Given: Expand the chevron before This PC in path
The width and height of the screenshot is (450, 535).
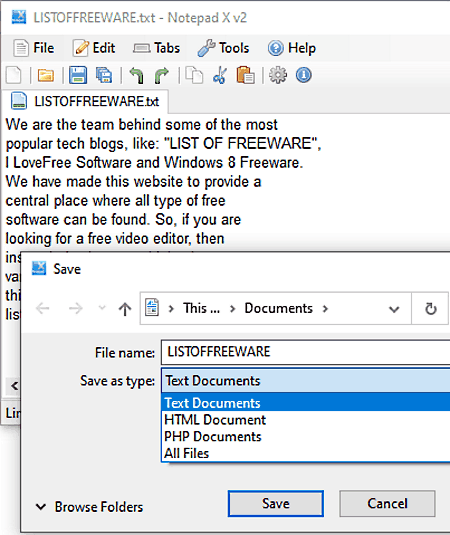Looking at the screenshot, I should pos(171,309).
